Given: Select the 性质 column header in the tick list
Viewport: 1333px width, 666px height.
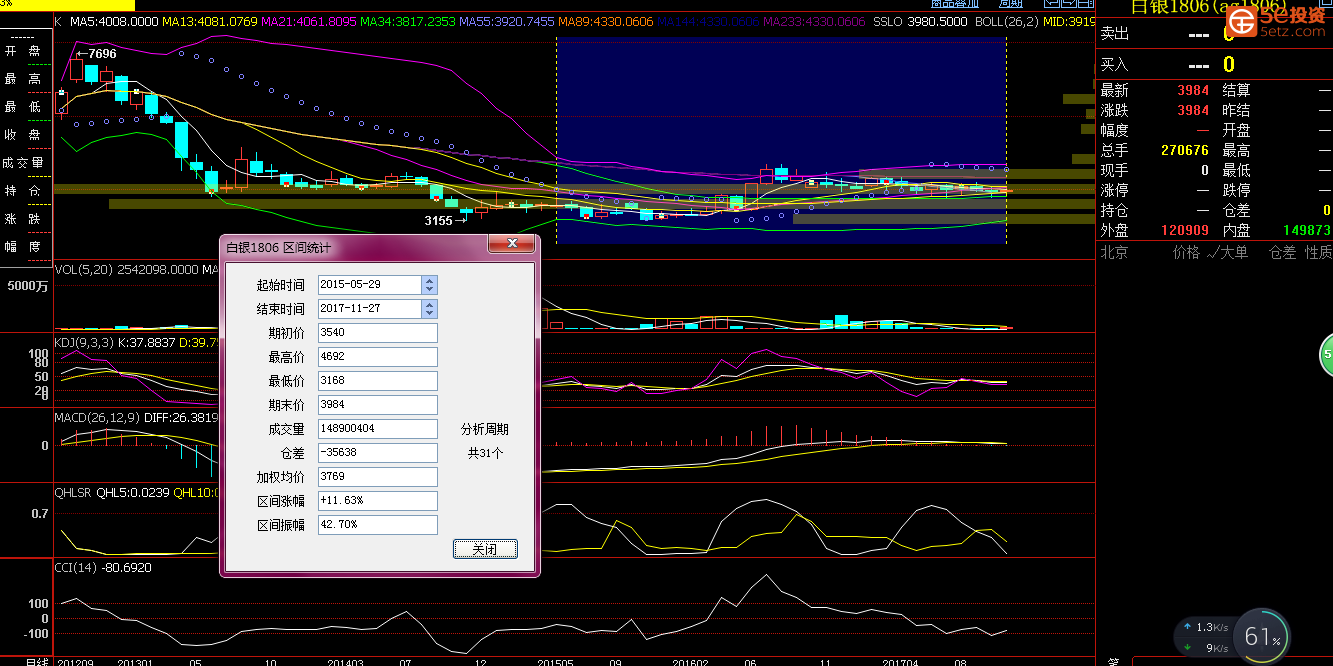Looking at the screenshot, I should click(x=1319, y=253).
